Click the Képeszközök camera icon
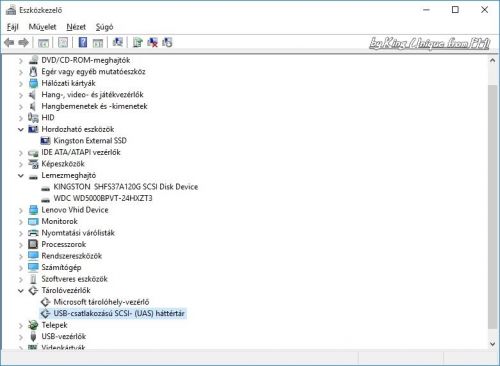Screen dimensions: 500x366 pos(33,164)
